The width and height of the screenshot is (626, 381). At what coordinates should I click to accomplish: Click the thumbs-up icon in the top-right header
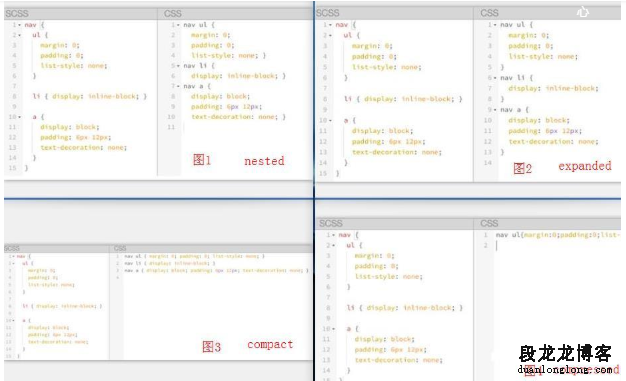coord(582,12)
